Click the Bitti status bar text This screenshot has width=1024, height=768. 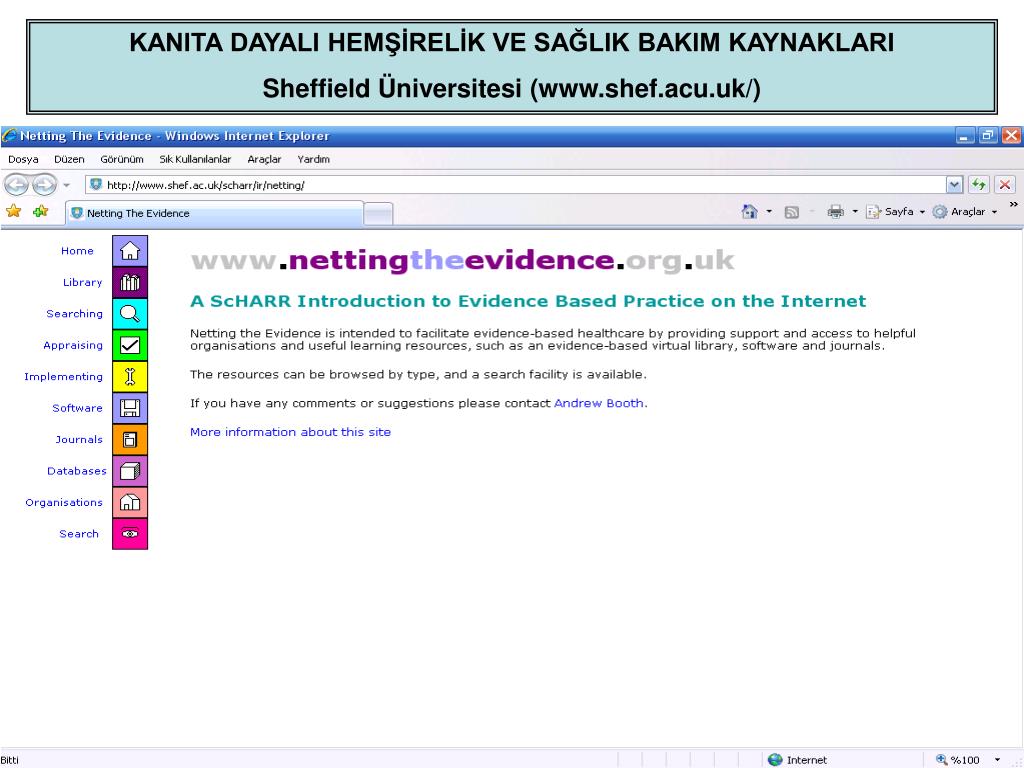pyautogui.click(x=10, y=760)
